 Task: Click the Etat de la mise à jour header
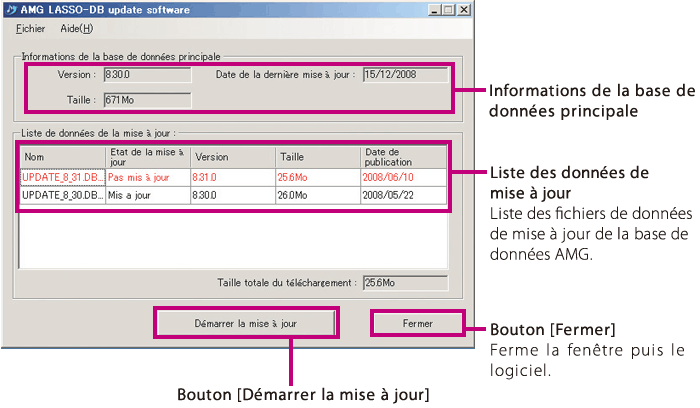click(147, 157)
